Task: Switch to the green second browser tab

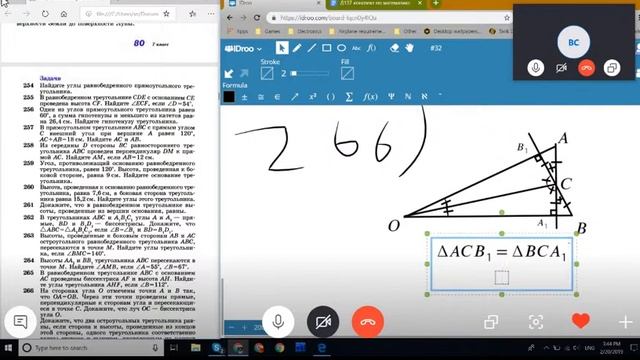Action: [376, 4]
